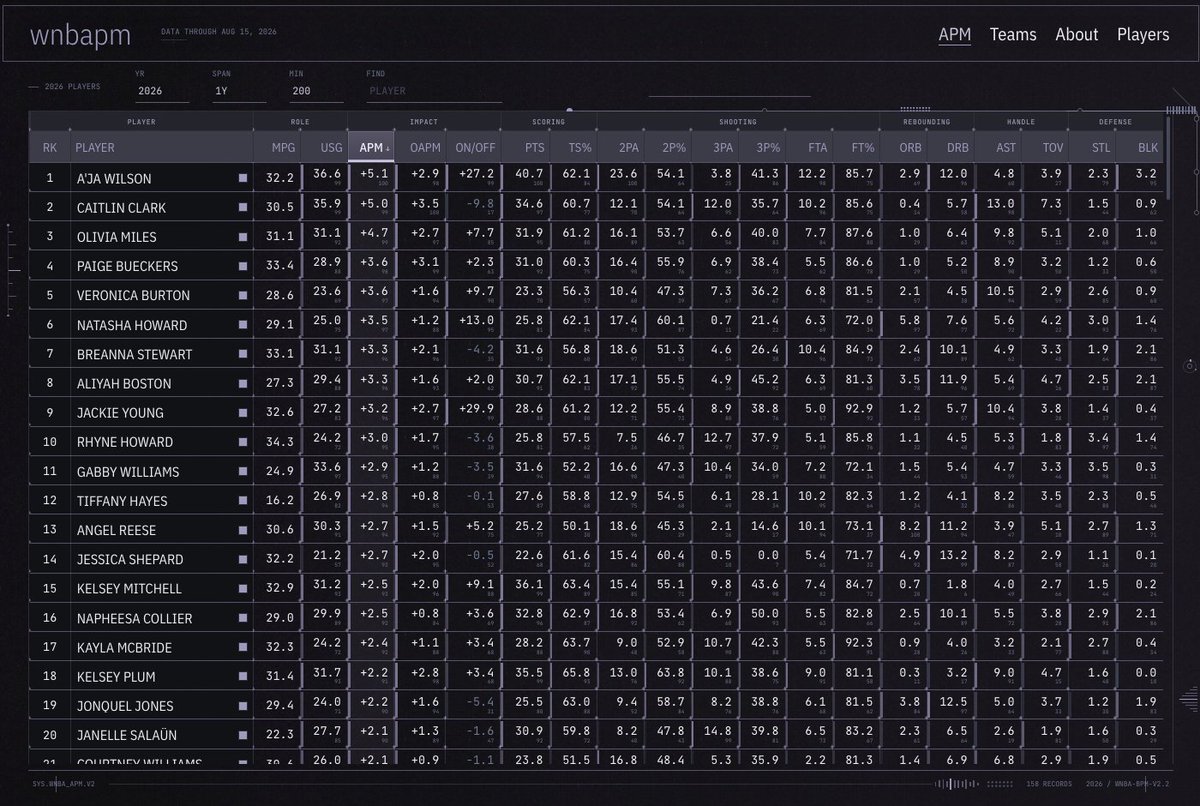Sort by the ON/OFF column header

pos(475,147)
